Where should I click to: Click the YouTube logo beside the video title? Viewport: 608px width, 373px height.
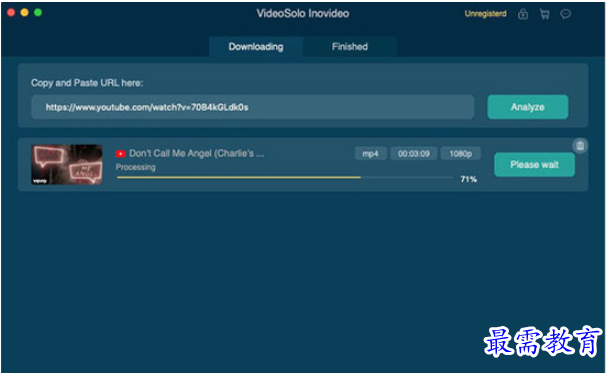(x=121, y=154)
